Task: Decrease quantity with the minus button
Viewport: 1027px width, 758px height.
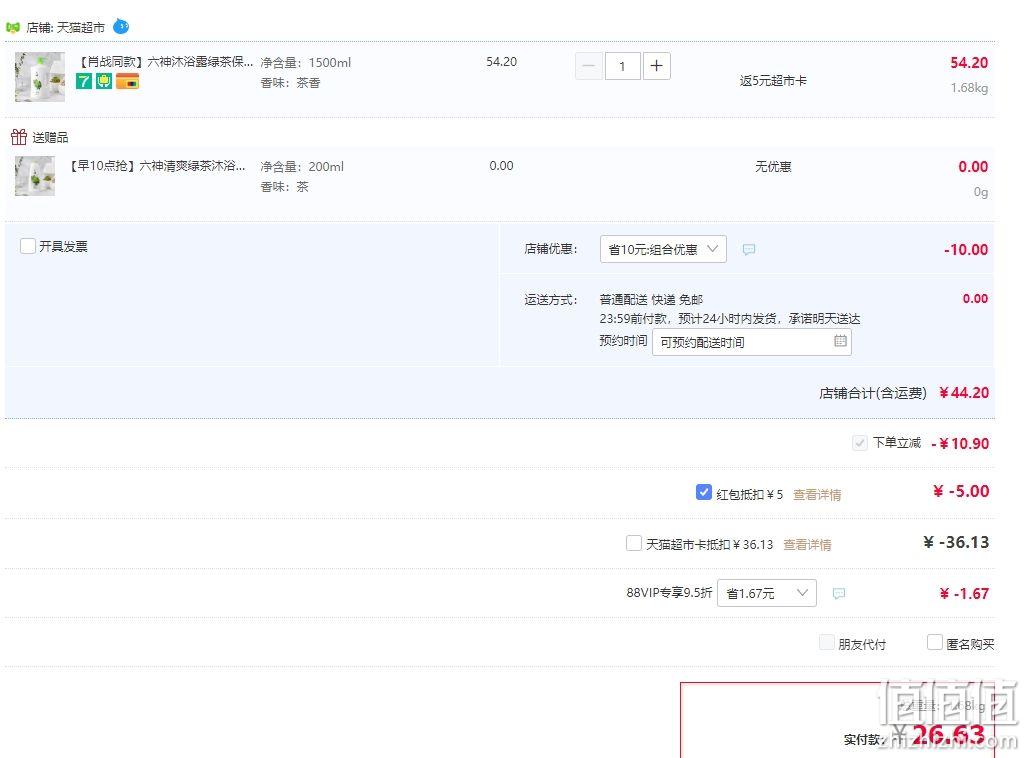Action: (589, 66)
